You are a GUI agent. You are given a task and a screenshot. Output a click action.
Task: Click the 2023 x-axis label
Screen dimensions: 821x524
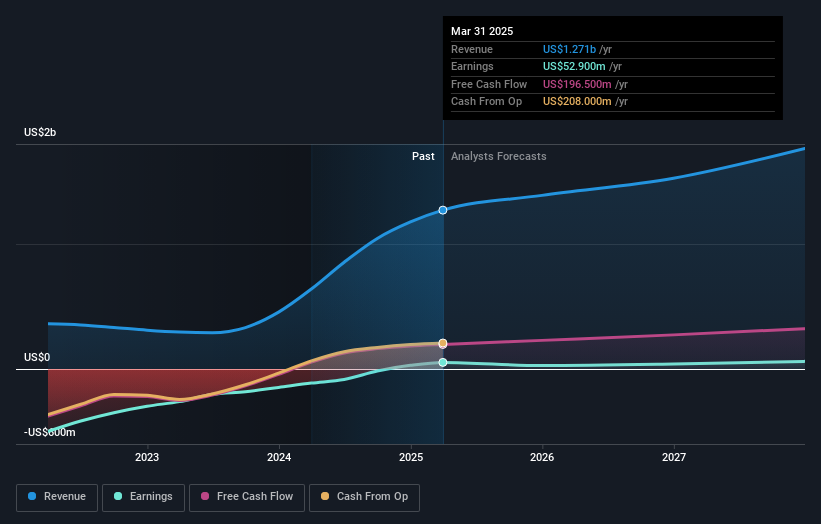point(147,458)
